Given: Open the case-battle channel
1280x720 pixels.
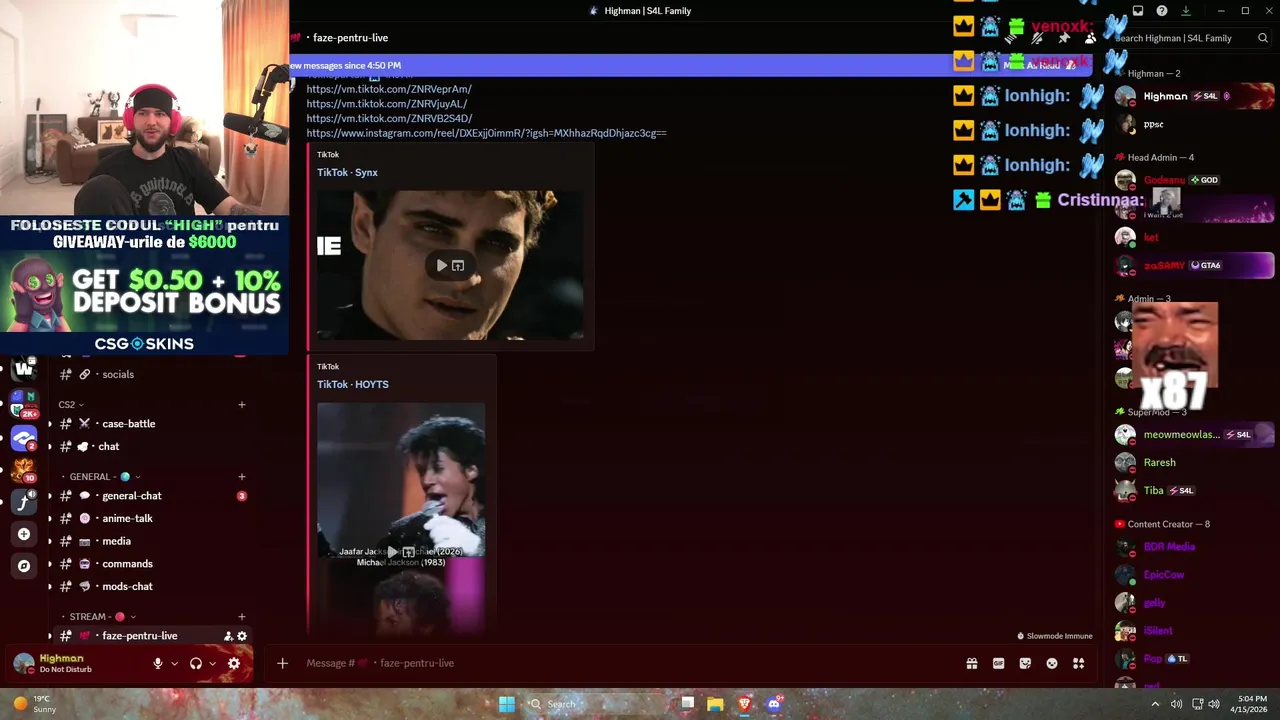Looking at the screenshot, I should (x=150, y=424).
